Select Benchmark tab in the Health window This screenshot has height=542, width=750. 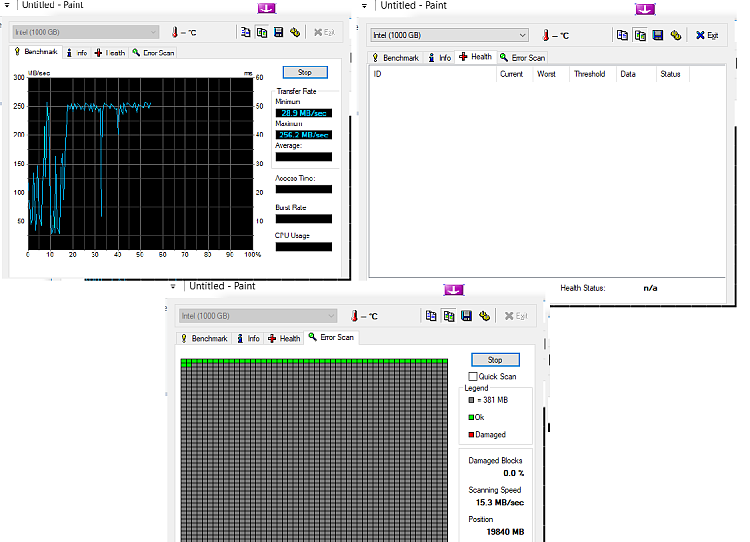tap(395, 57)
